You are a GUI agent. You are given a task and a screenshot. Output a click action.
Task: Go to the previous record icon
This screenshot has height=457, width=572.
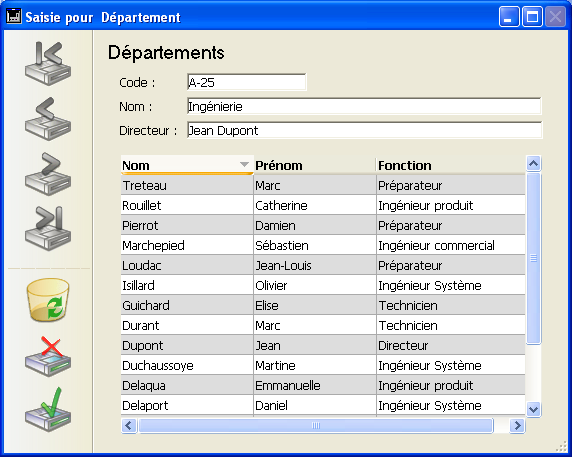(48, 119)
